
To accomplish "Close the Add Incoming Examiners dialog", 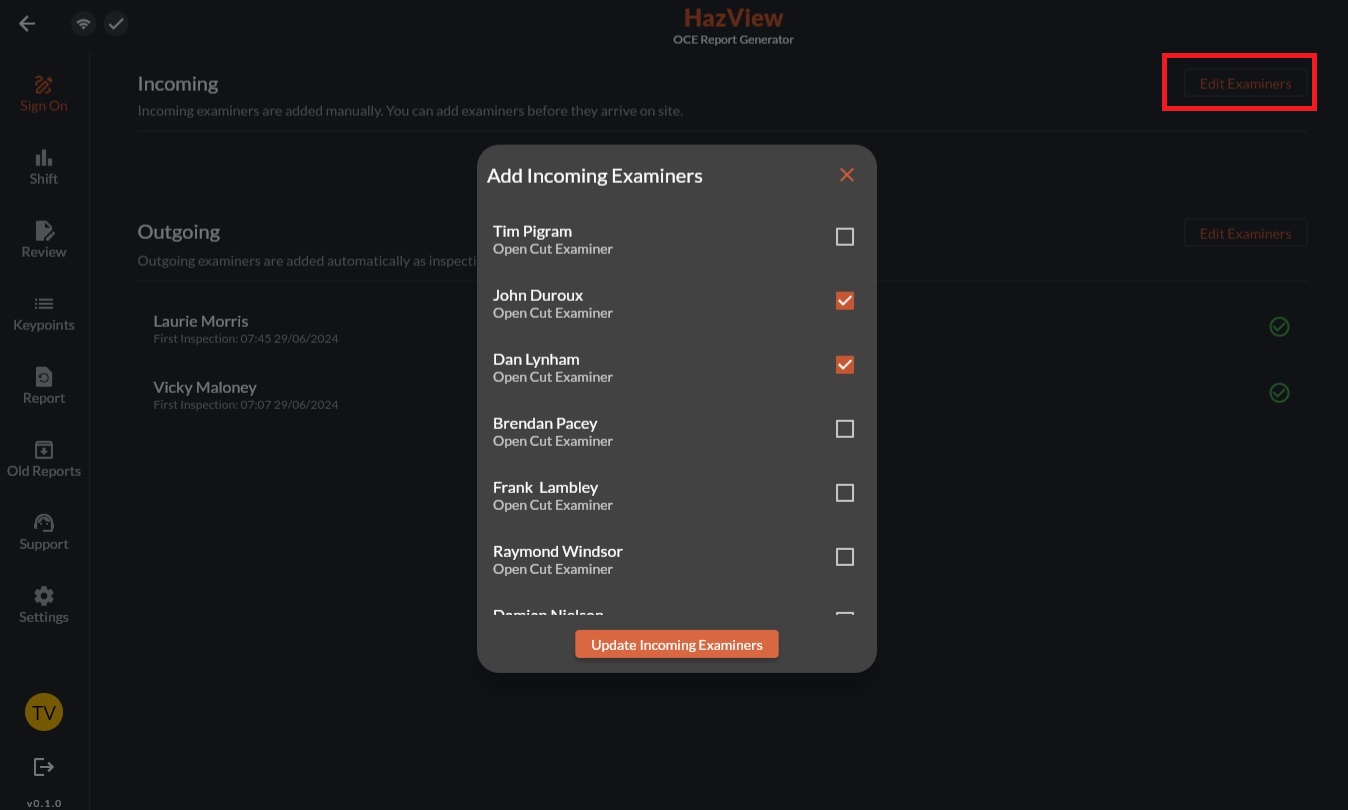I will pyautogui.click(x=847, y=175).
